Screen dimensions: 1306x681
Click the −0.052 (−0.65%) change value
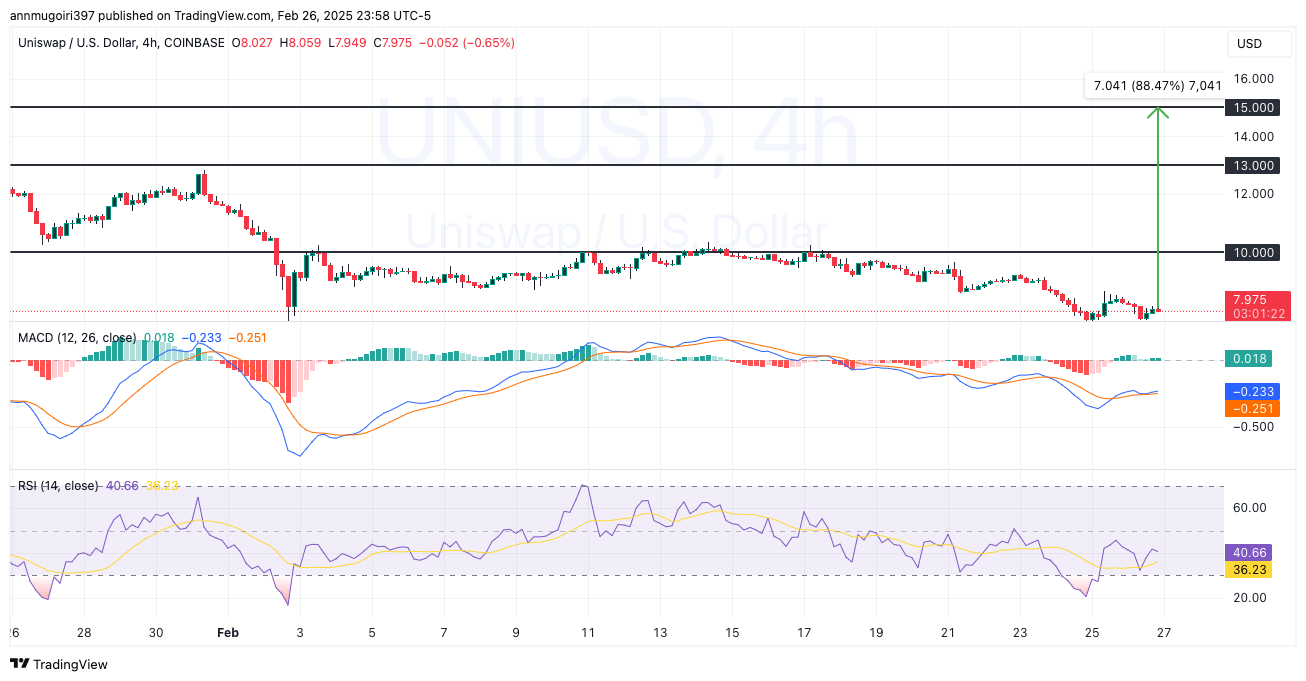(x=467, y=43)
